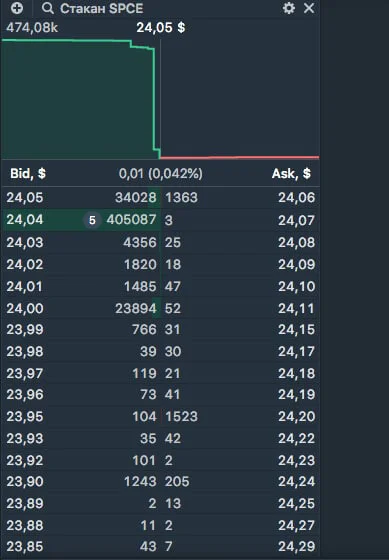Select ask price 24,07

click(x=296, y=220)
